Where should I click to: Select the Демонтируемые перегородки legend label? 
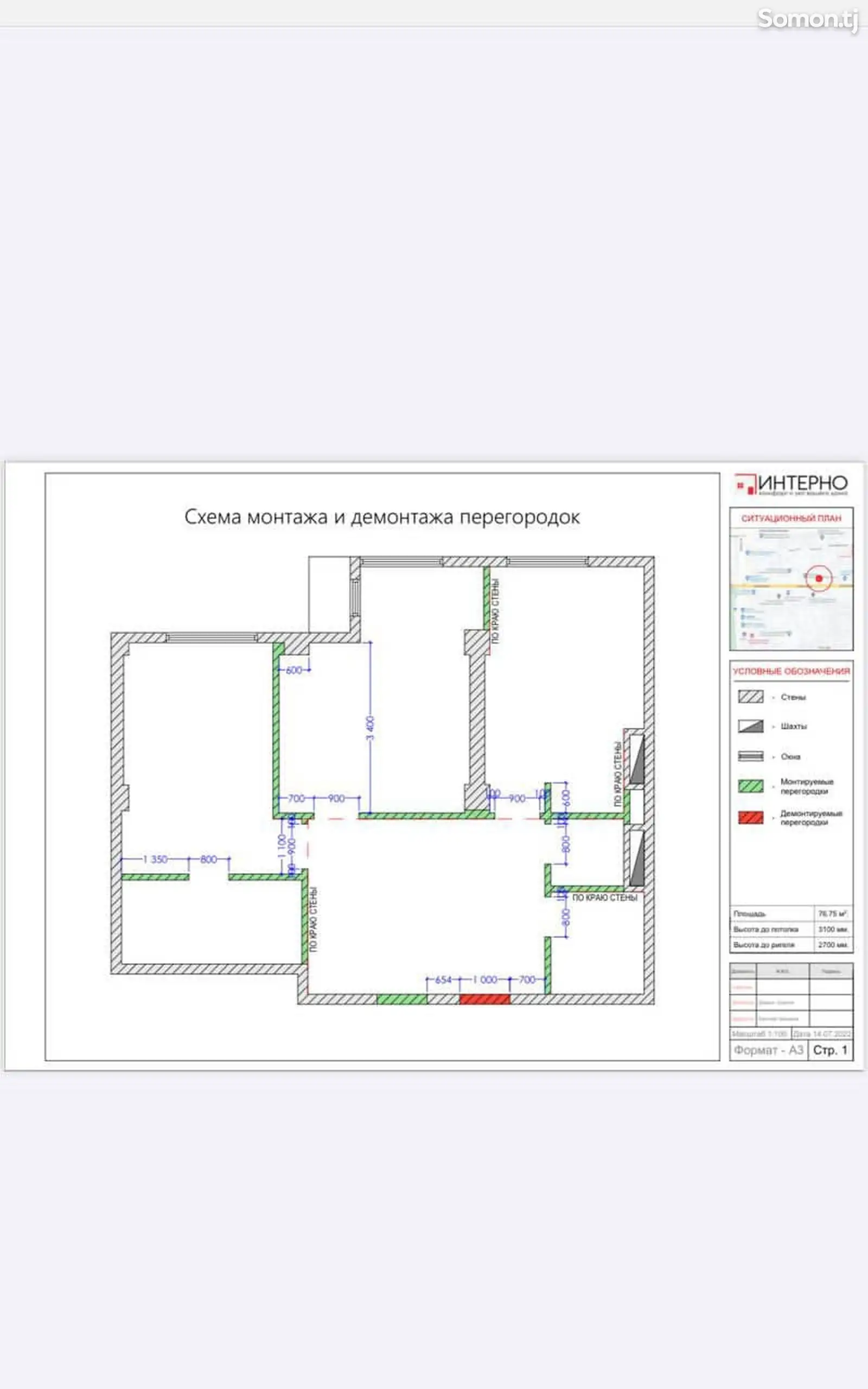click(811, 817)
